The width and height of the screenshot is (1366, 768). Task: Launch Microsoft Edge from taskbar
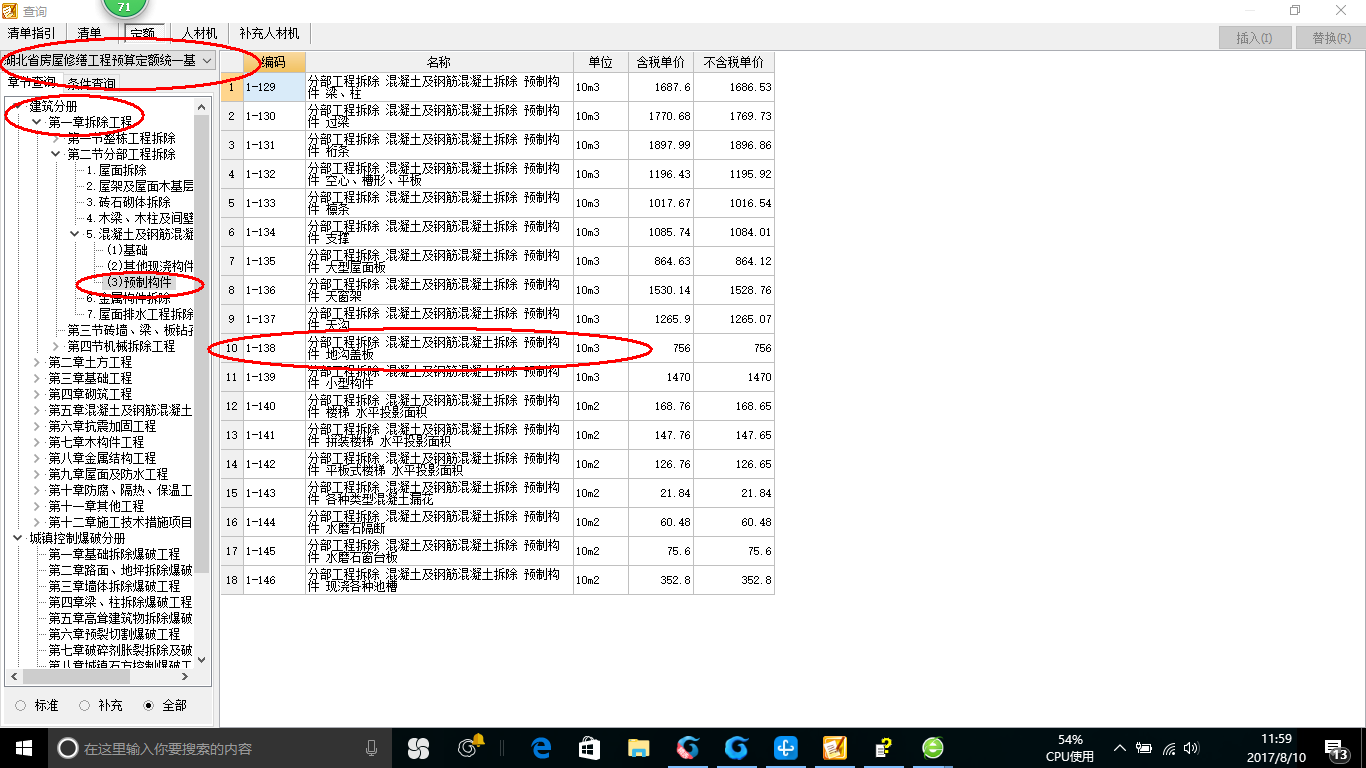542,748
